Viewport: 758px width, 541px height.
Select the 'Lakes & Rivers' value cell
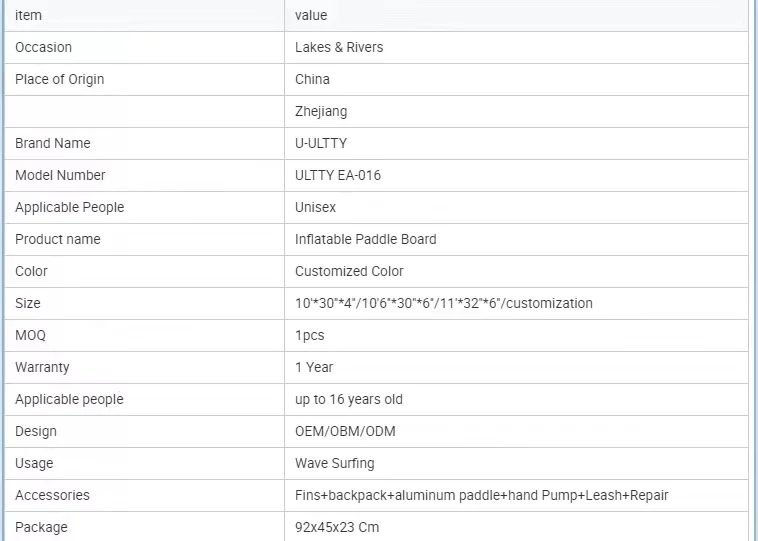(339, 47)
